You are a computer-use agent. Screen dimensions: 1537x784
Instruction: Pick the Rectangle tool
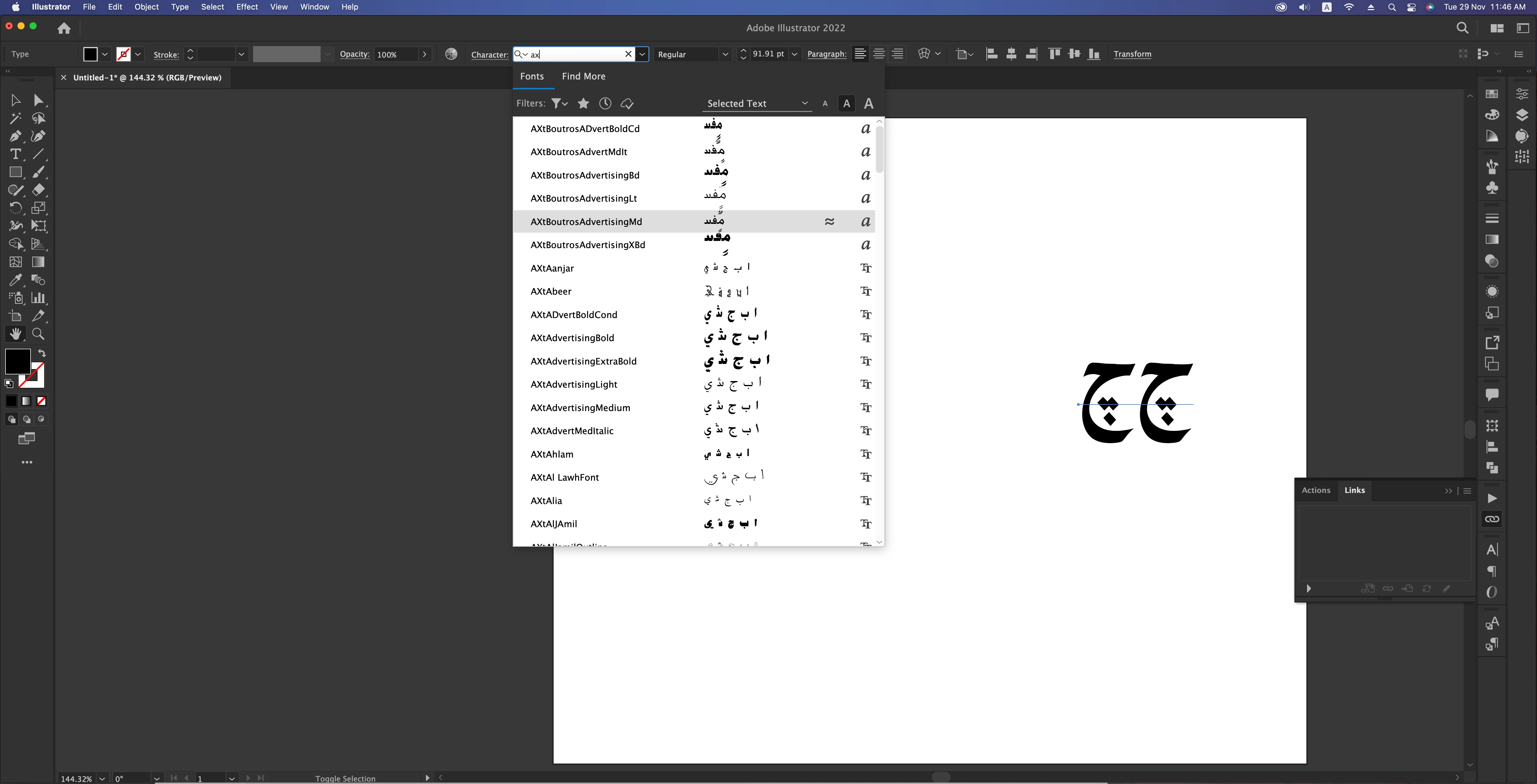point(16,172)
